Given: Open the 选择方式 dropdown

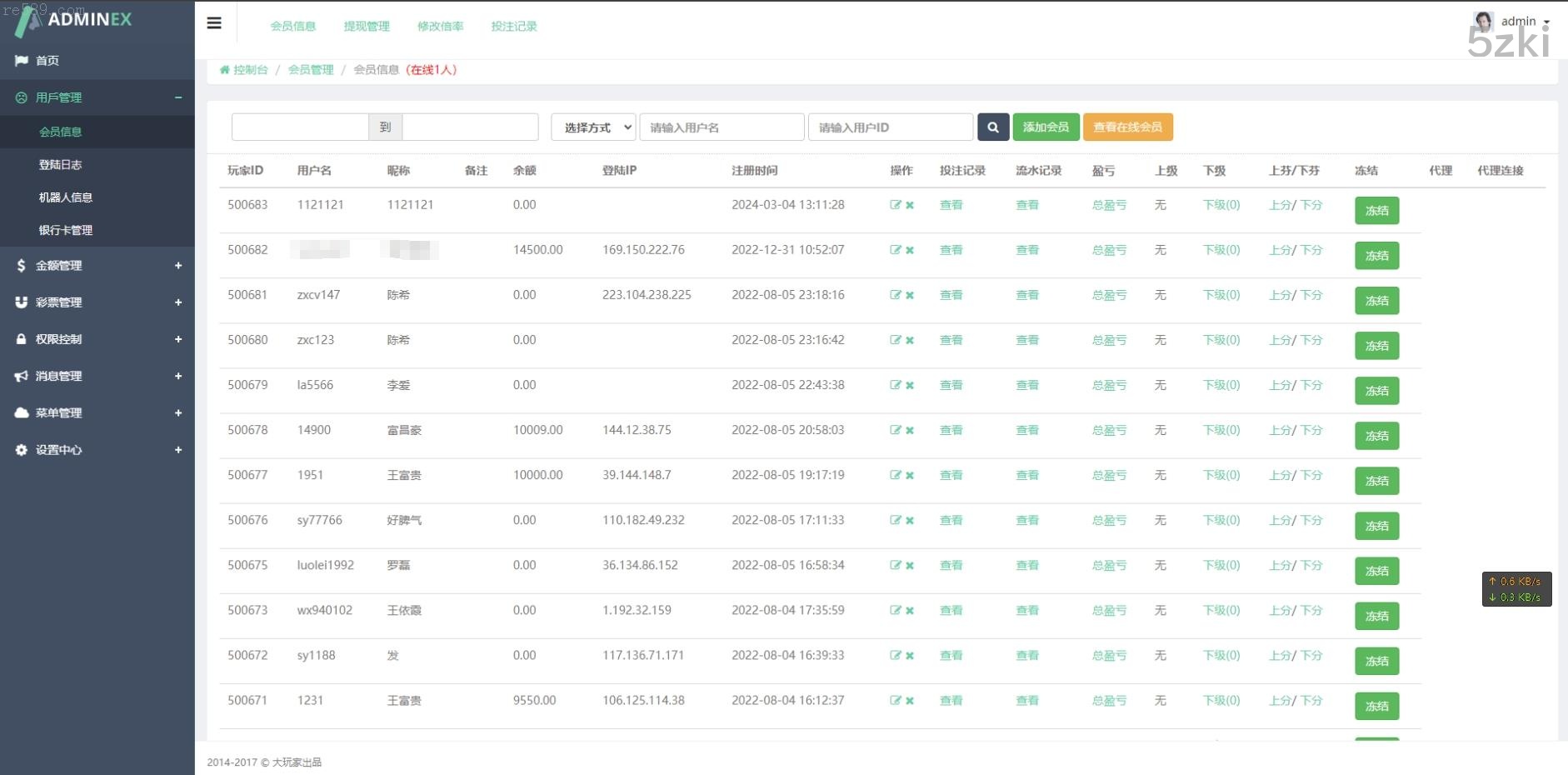Looking at the screenshot, I should click(593, 127).
